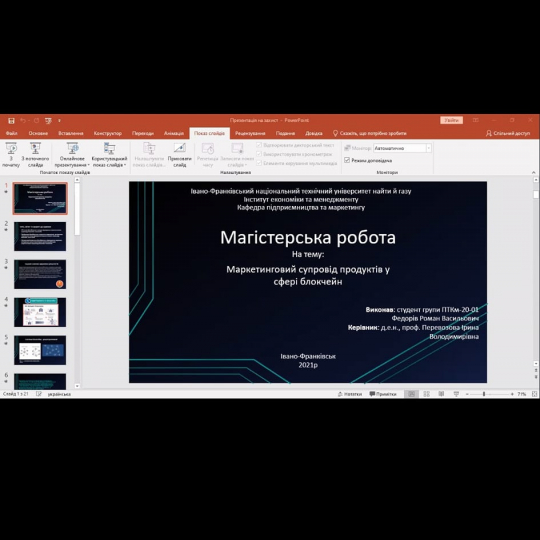Click zoom out minus button
Screen dimensions: 540x540
(x=467, y=394)
